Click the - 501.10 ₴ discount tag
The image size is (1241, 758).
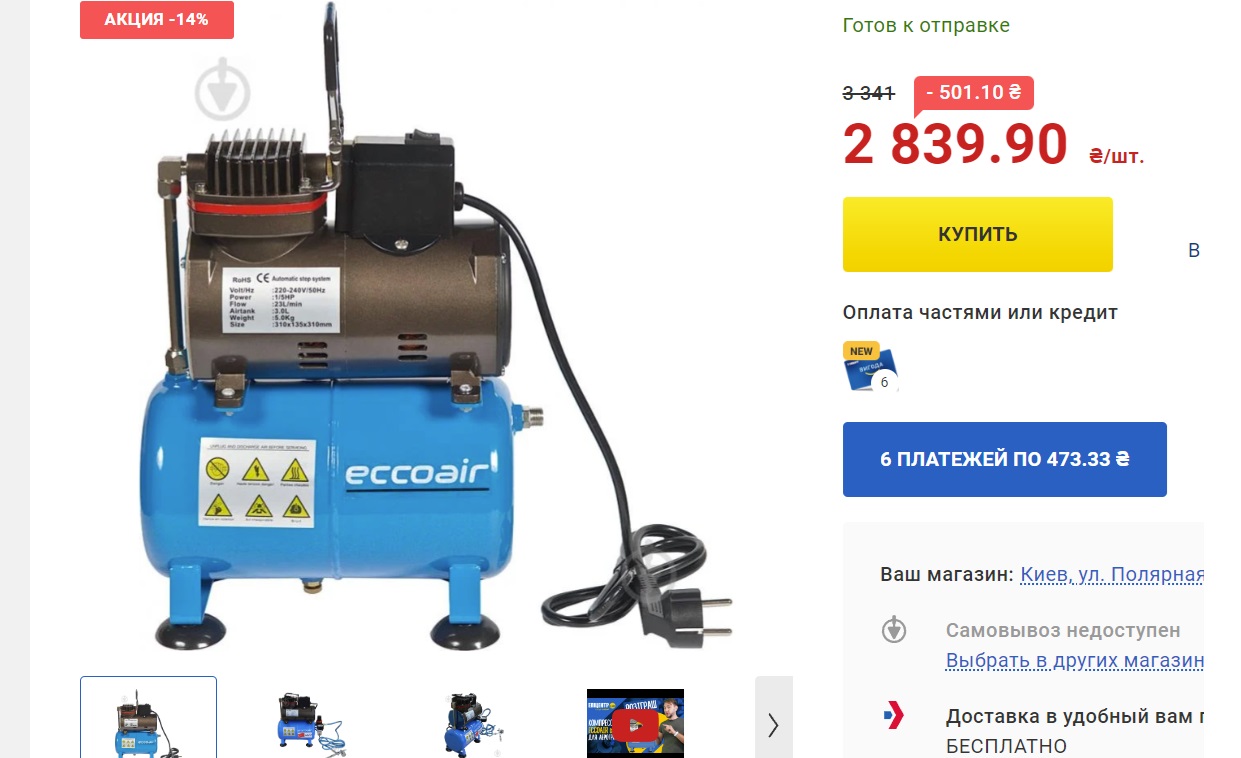point(974,93)
